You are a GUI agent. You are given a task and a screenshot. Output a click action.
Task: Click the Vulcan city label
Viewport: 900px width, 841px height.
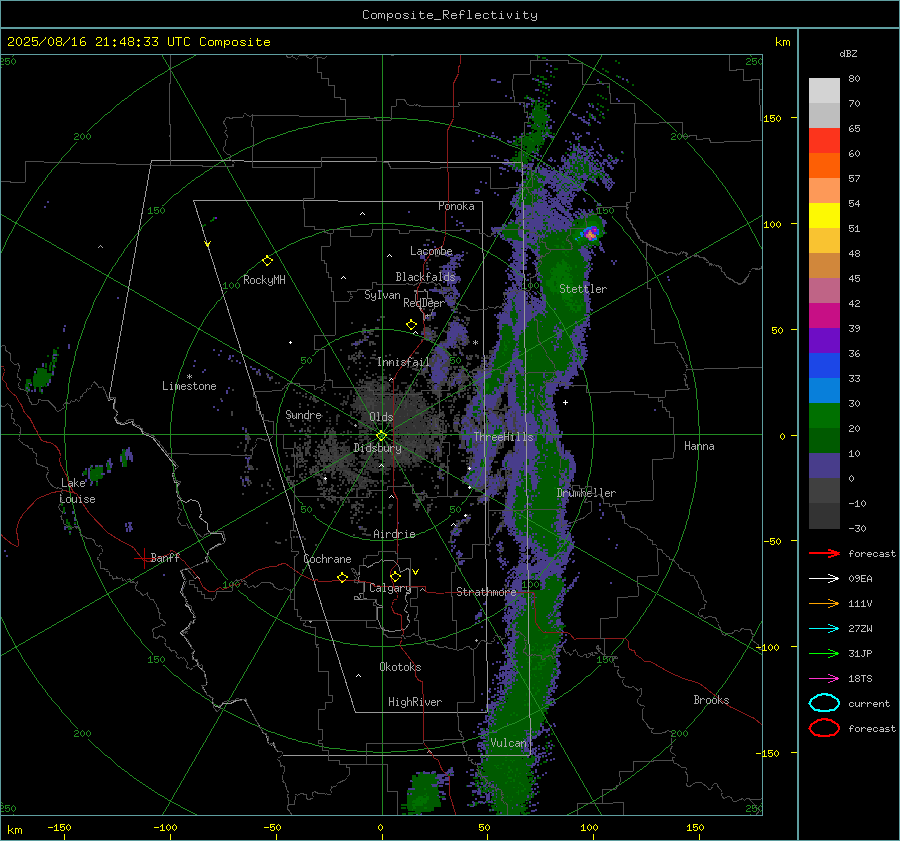pyautogui.click(x=508, y=743)
